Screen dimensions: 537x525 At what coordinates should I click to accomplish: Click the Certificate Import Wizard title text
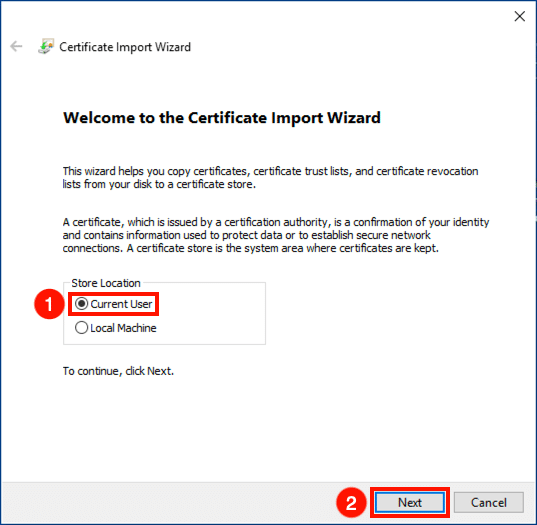click(x=125, y=47)
